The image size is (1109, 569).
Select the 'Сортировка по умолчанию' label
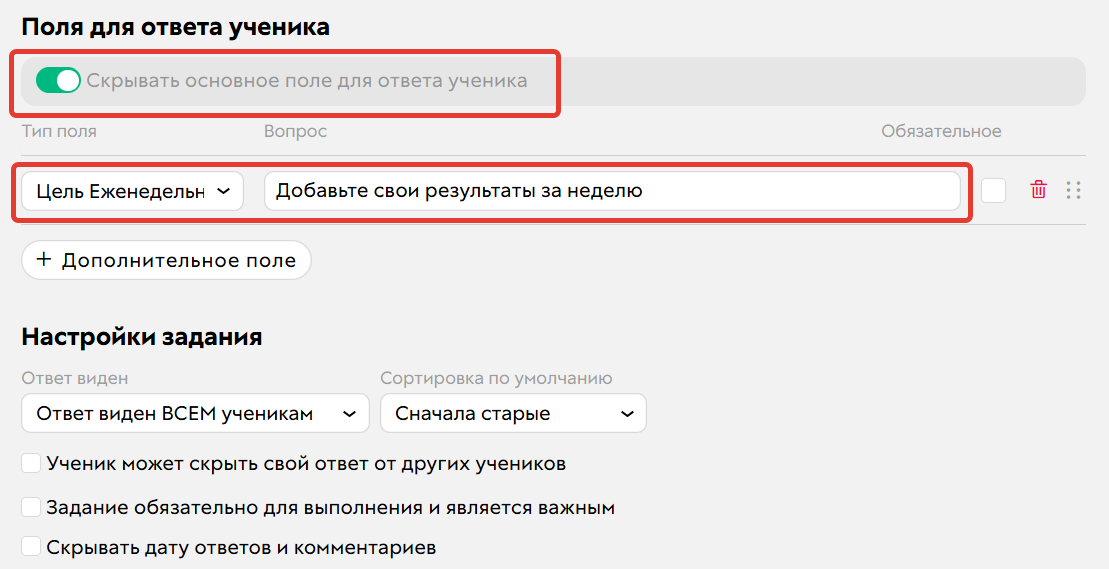496,379
